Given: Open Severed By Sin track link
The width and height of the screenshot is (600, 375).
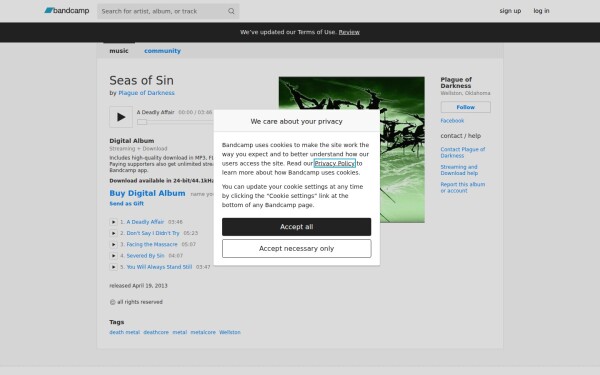Looking at the screenshot, I should pyautogui.click(x=145, y=256).
